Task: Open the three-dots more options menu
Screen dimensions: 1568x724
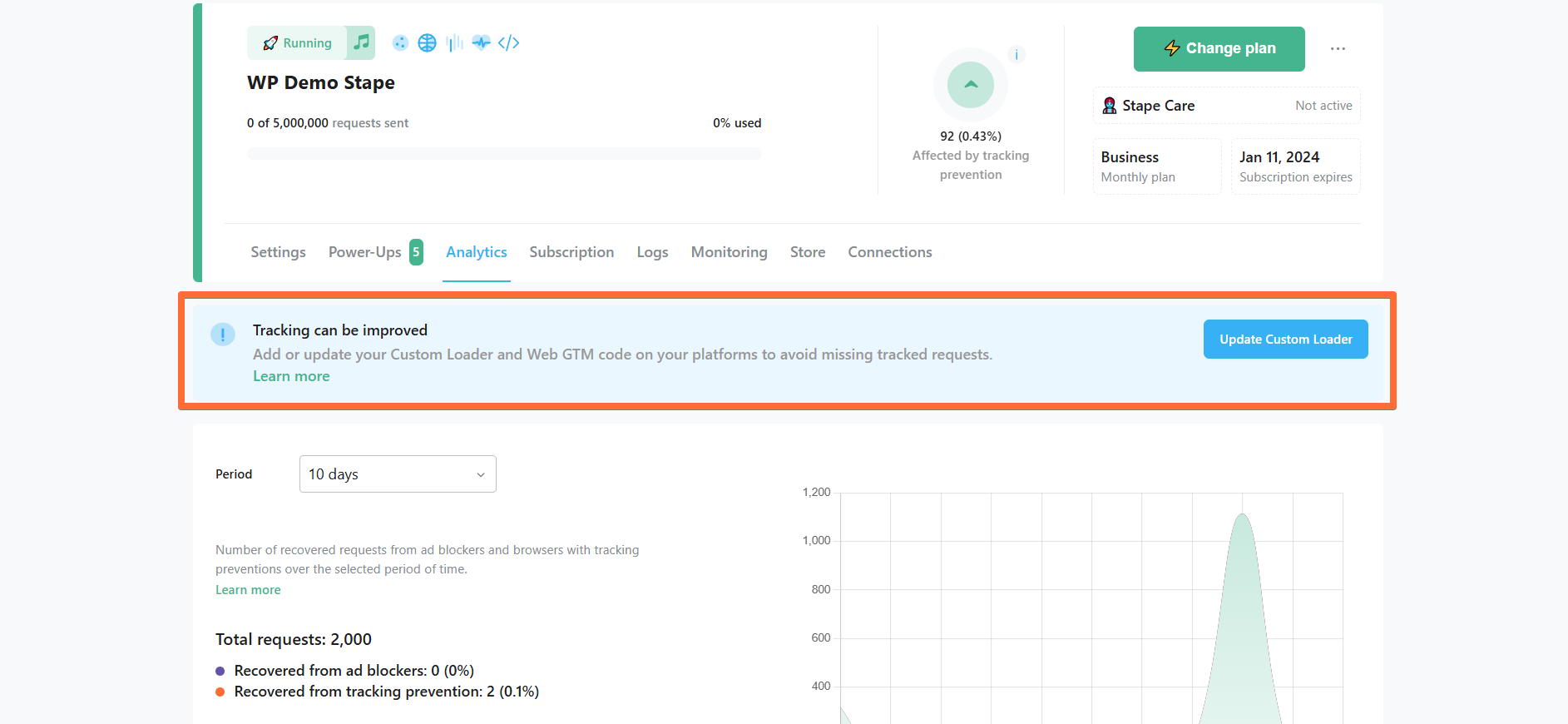Action: 1338,49
